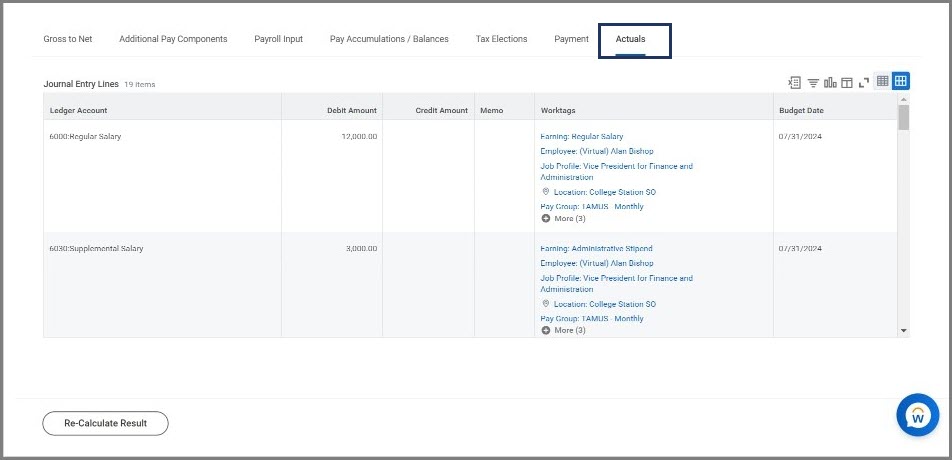
Task: Open the column preferences icon
Action: tap(846, 82)
